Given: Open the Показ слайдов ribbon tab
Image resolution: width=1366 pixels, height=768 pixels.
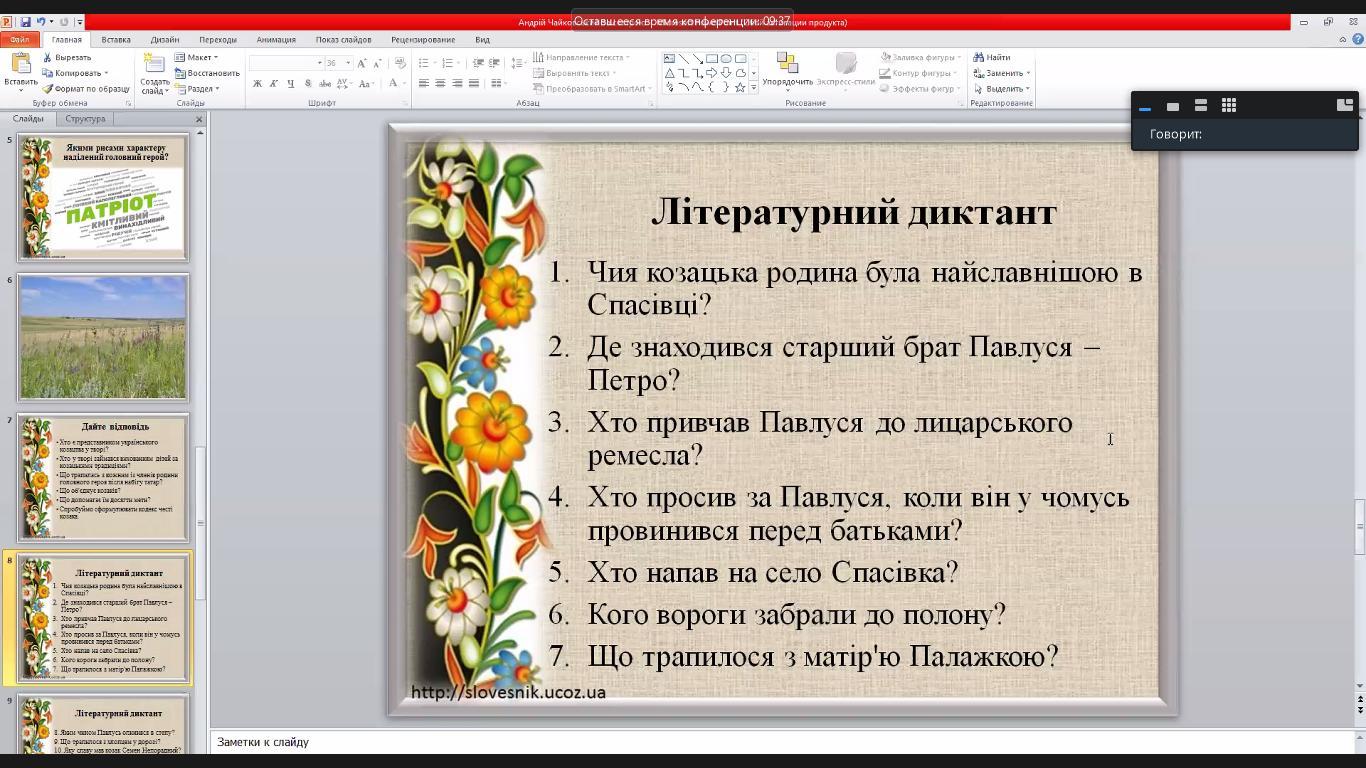Looking at the screenshot, I should pos(344,40).
